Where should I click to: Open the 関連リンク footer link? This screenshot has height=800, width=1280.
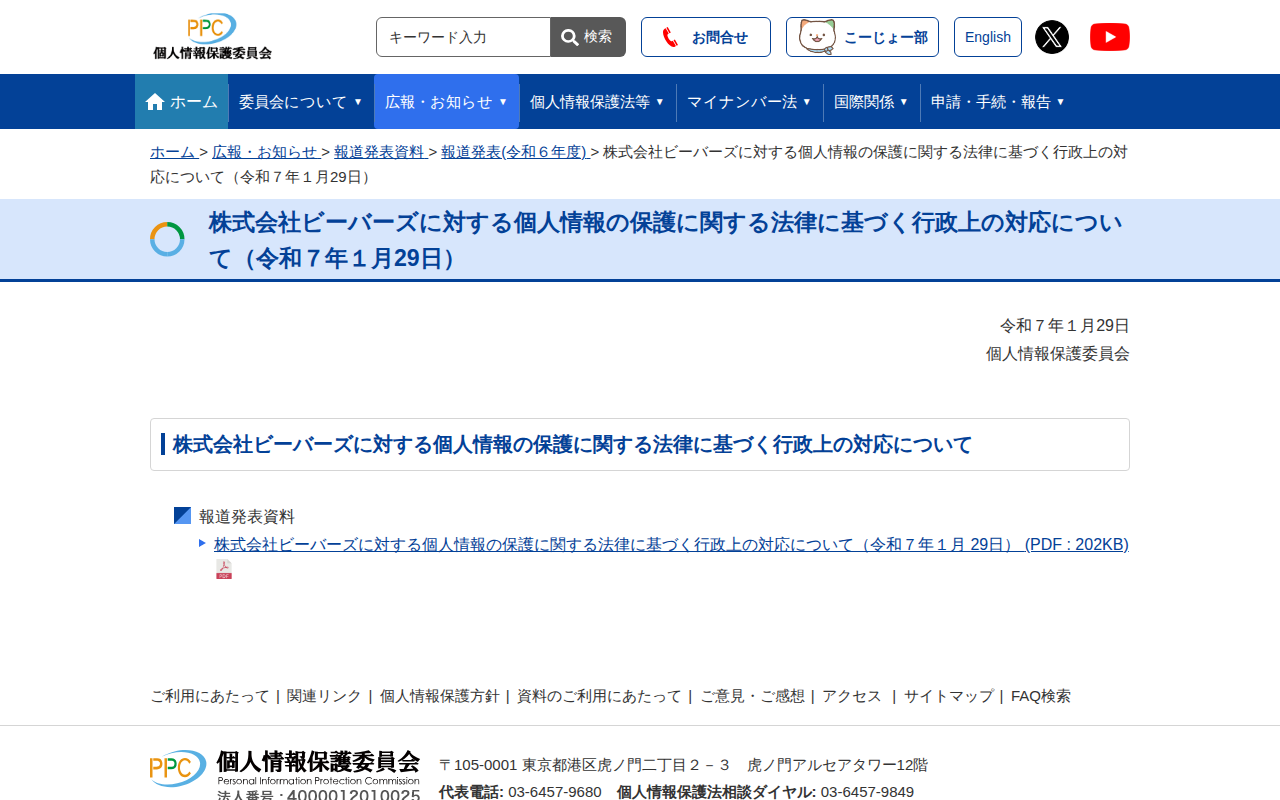(324, 696)
